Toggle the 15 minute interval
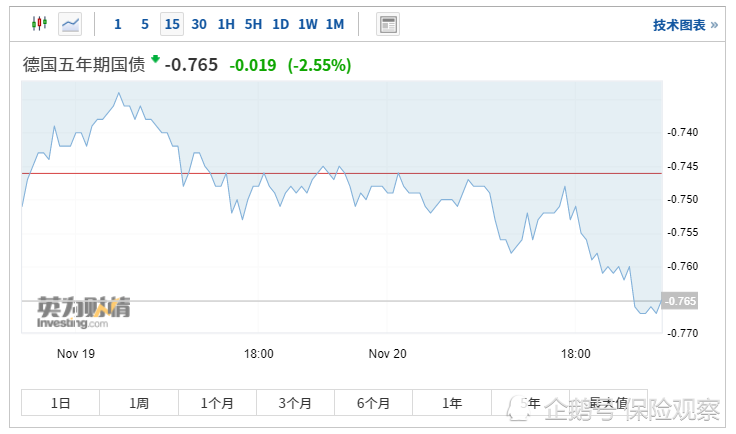Screen dimensions: 736x434 (172, 24)
